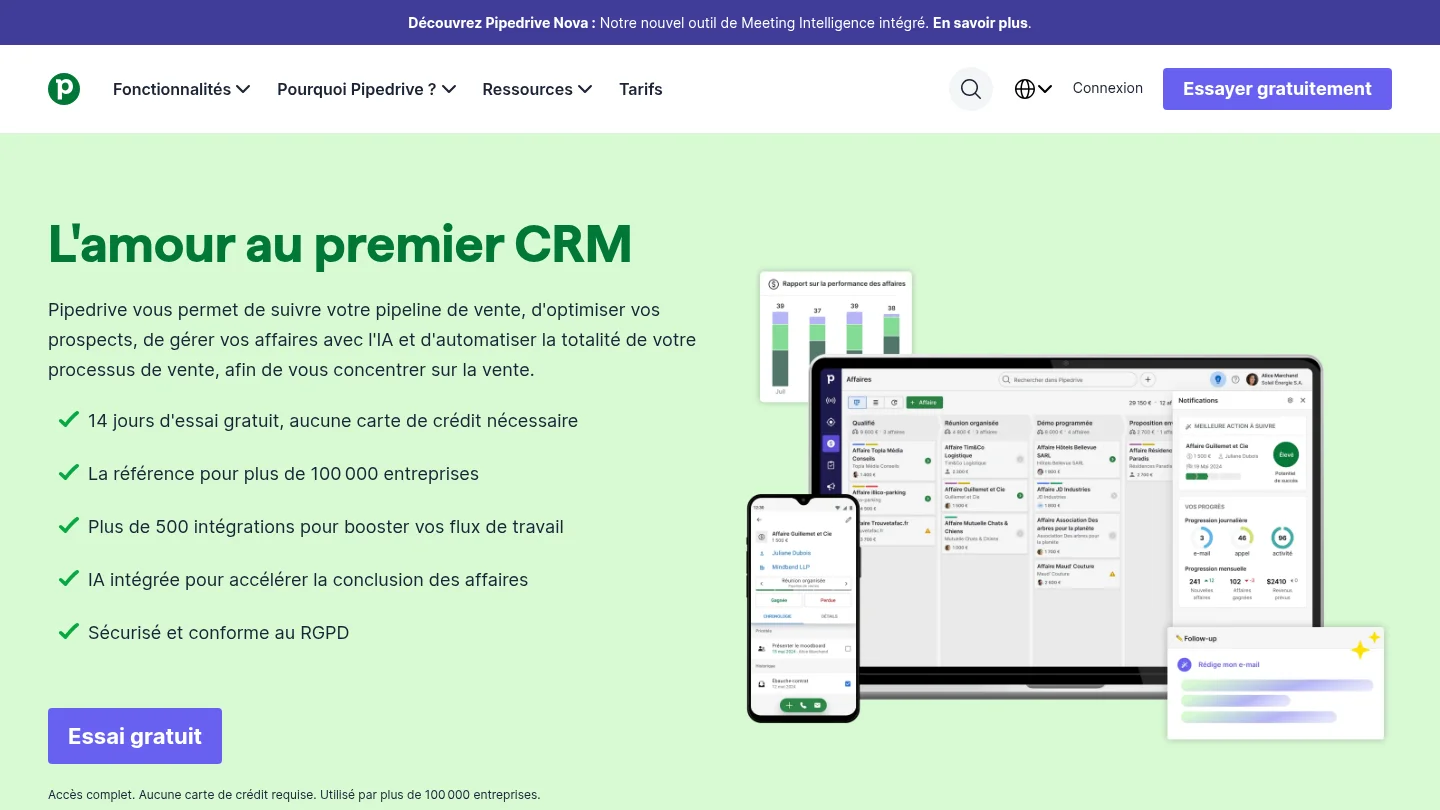Follow the En savoir plus banner link
This screenshot has height=810, width=1440.
980,22
